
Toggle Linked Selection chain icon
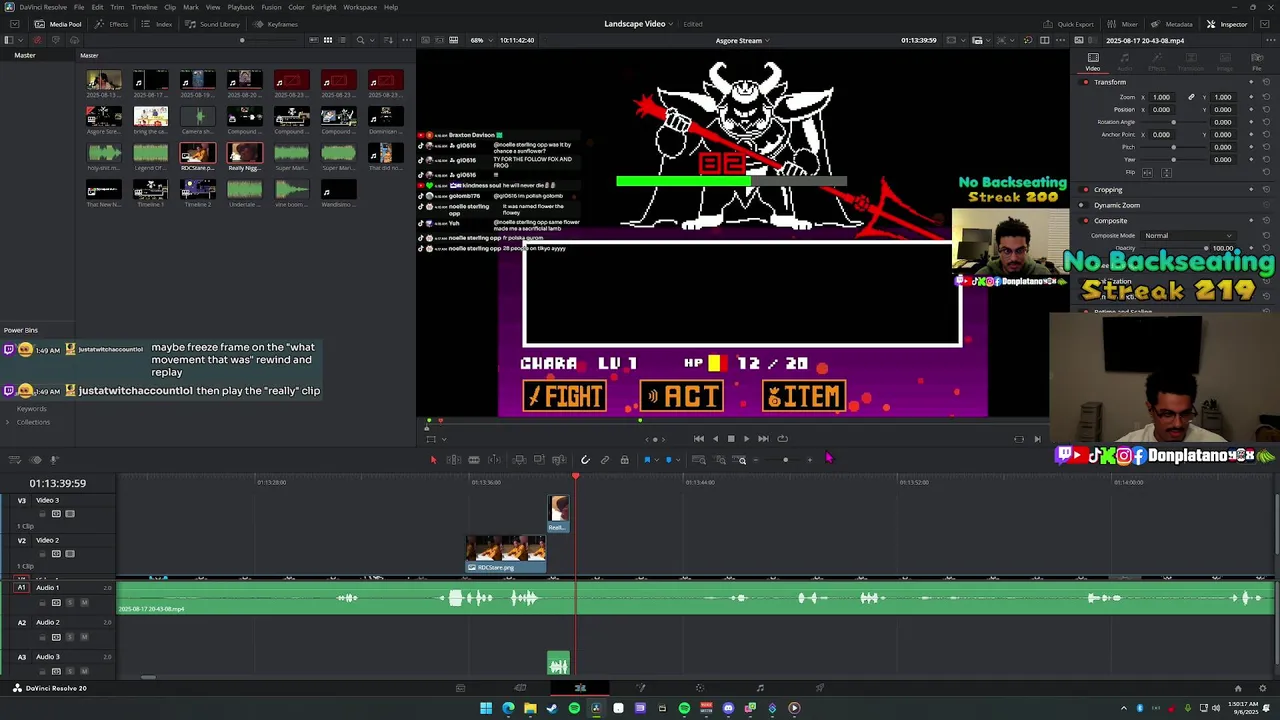[604, 460]
